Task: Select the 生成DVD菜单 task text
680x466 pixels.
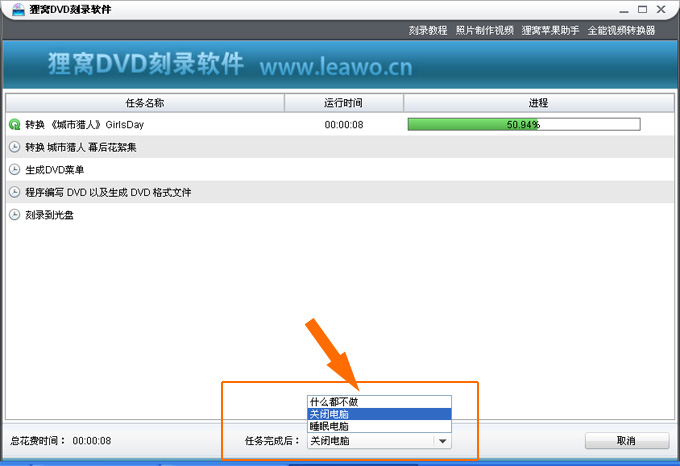Action: pyautogui.click(x=55, y=170)
